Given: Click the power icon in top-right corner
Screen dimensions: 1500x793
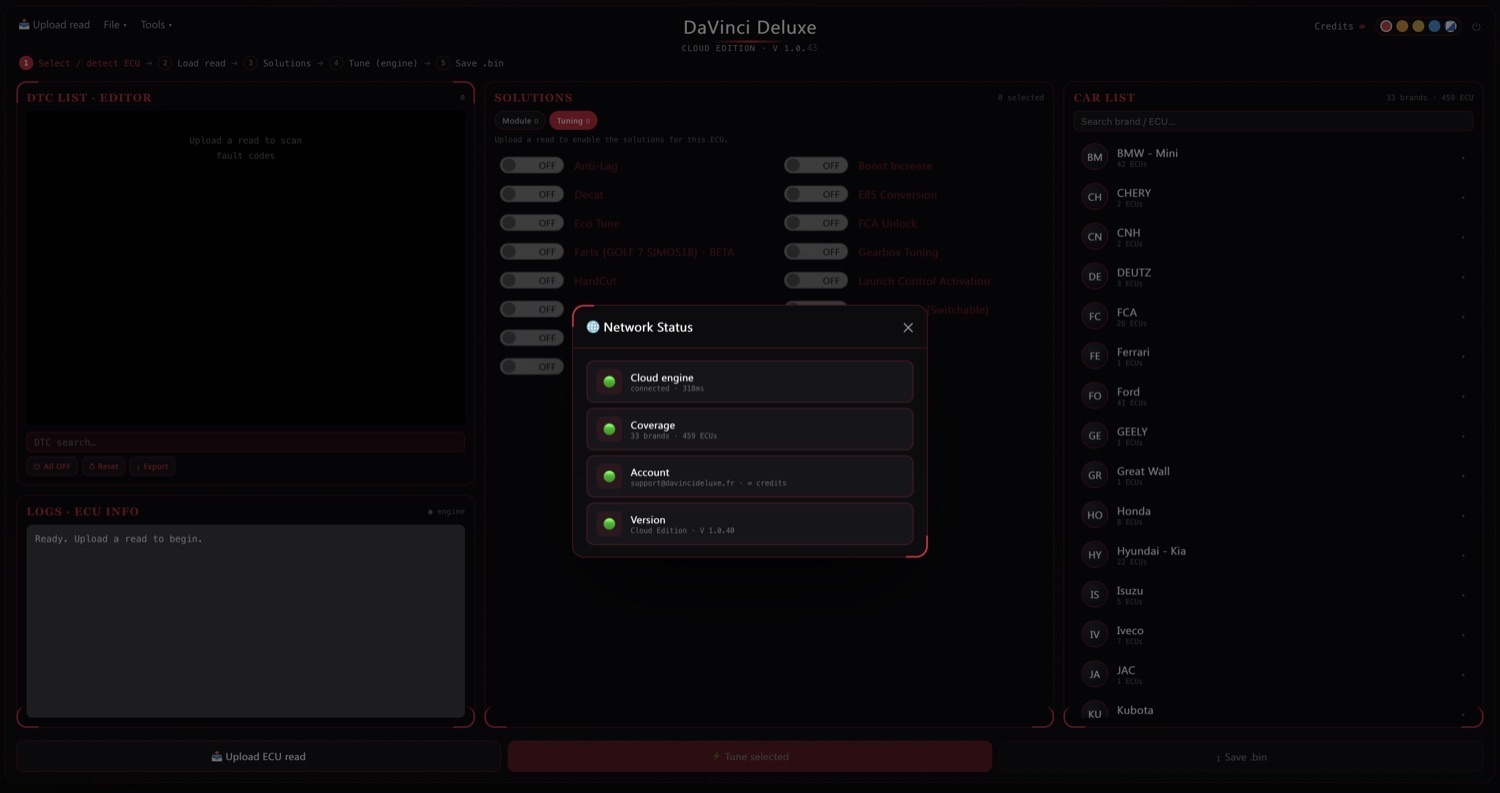Looking at the screenshot, I should tap(1476, 27).
